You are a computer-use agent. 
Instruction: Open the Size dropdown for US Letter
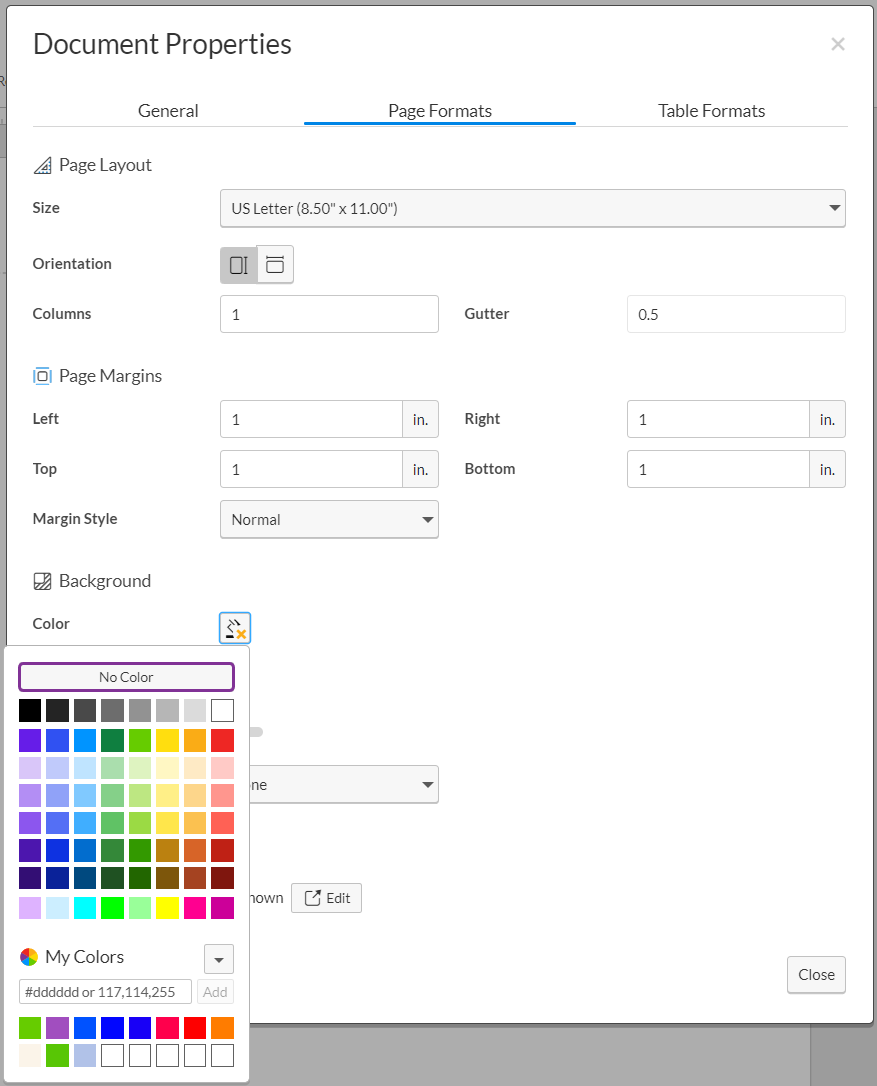[532, 208]
